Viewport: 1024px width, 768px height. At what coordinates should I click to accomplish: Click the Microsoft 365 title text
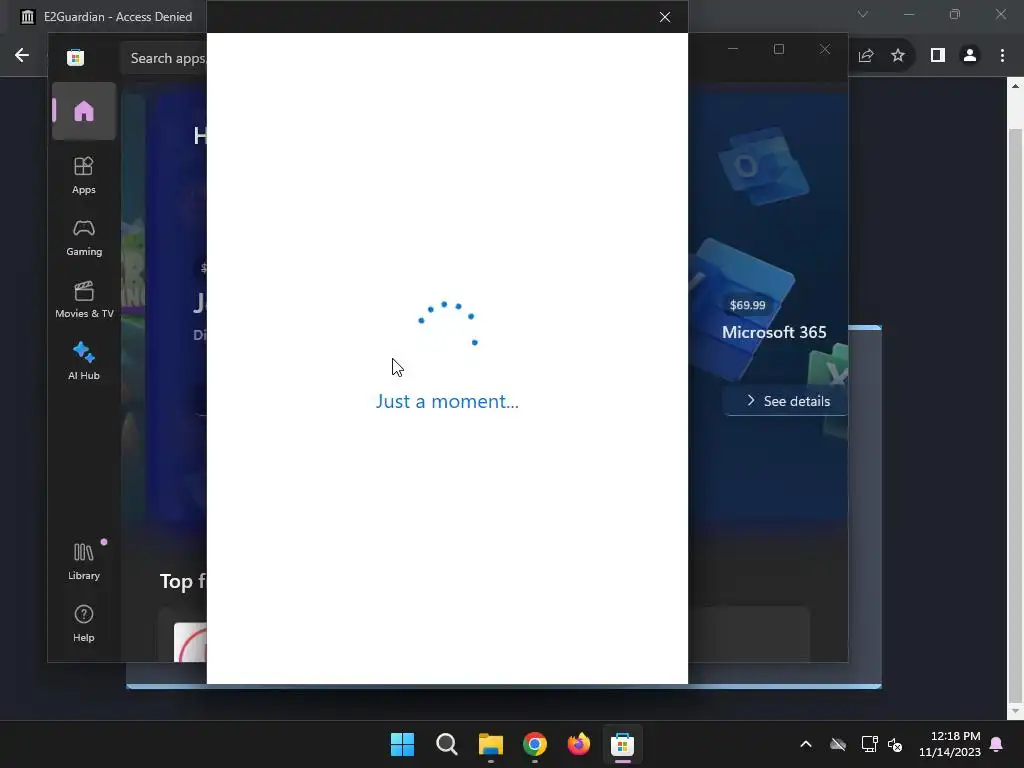coord(774,332)
